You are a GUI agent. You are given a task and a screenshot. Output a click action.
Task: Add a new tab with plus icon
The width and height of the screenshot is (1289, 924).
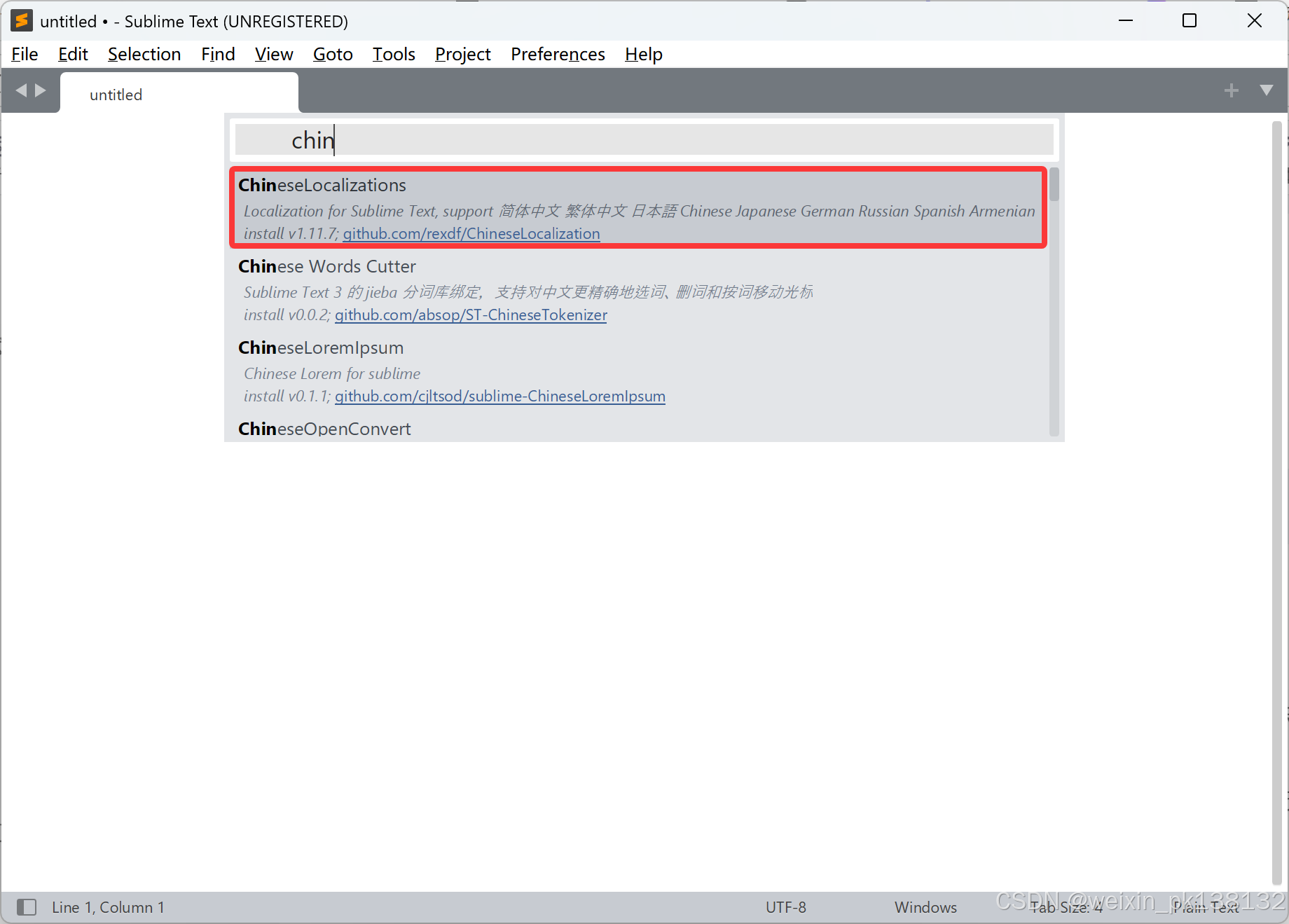coord(1231,90)
